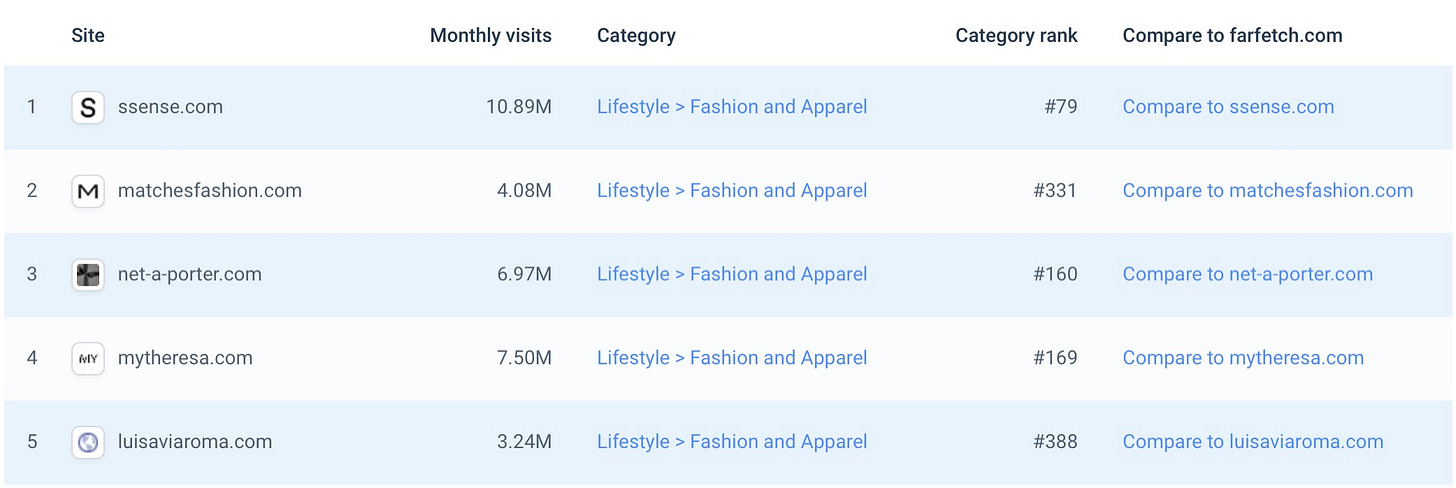Click the 4.08M monthly visits value
The width and height of the screenshot is (1456, 488).
(524, 191)
